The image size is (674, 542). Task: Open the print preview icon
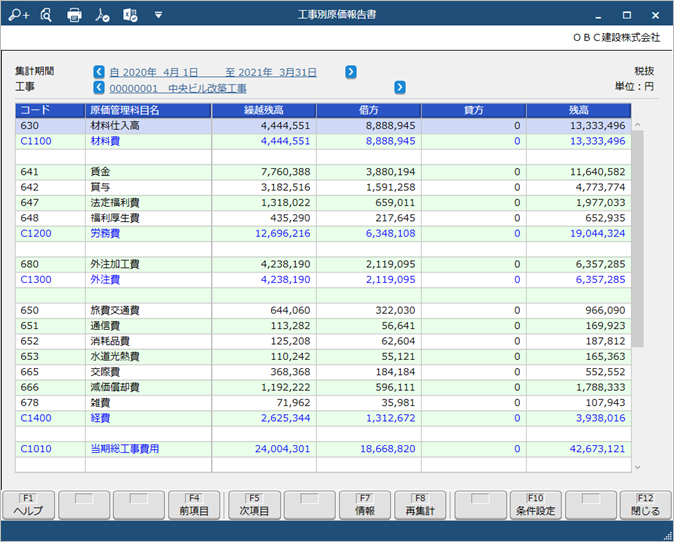tap(46, 15)
